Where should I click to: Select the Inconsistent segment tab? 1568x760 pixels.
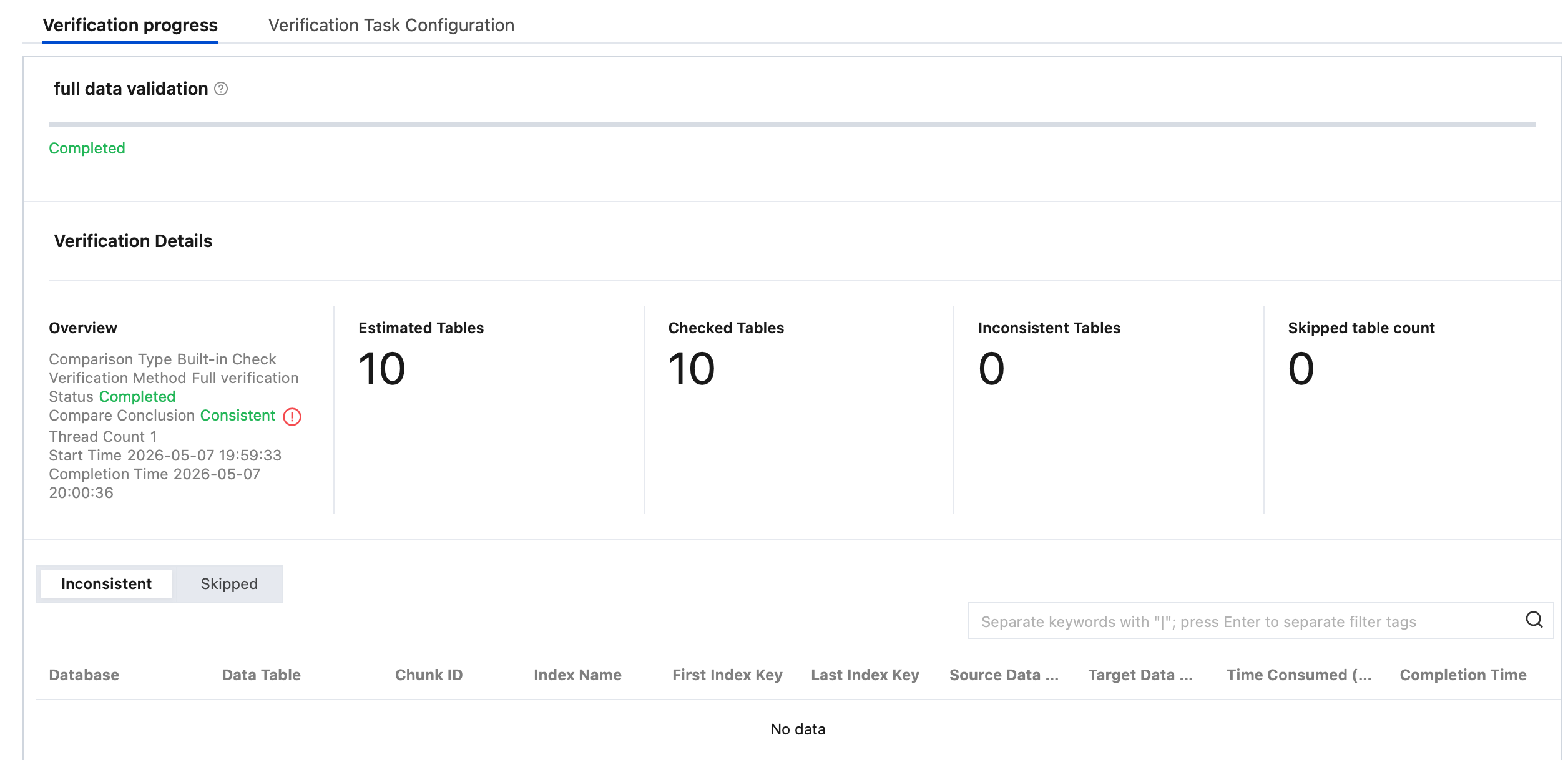pyautogui.click(x=107, y=584)
